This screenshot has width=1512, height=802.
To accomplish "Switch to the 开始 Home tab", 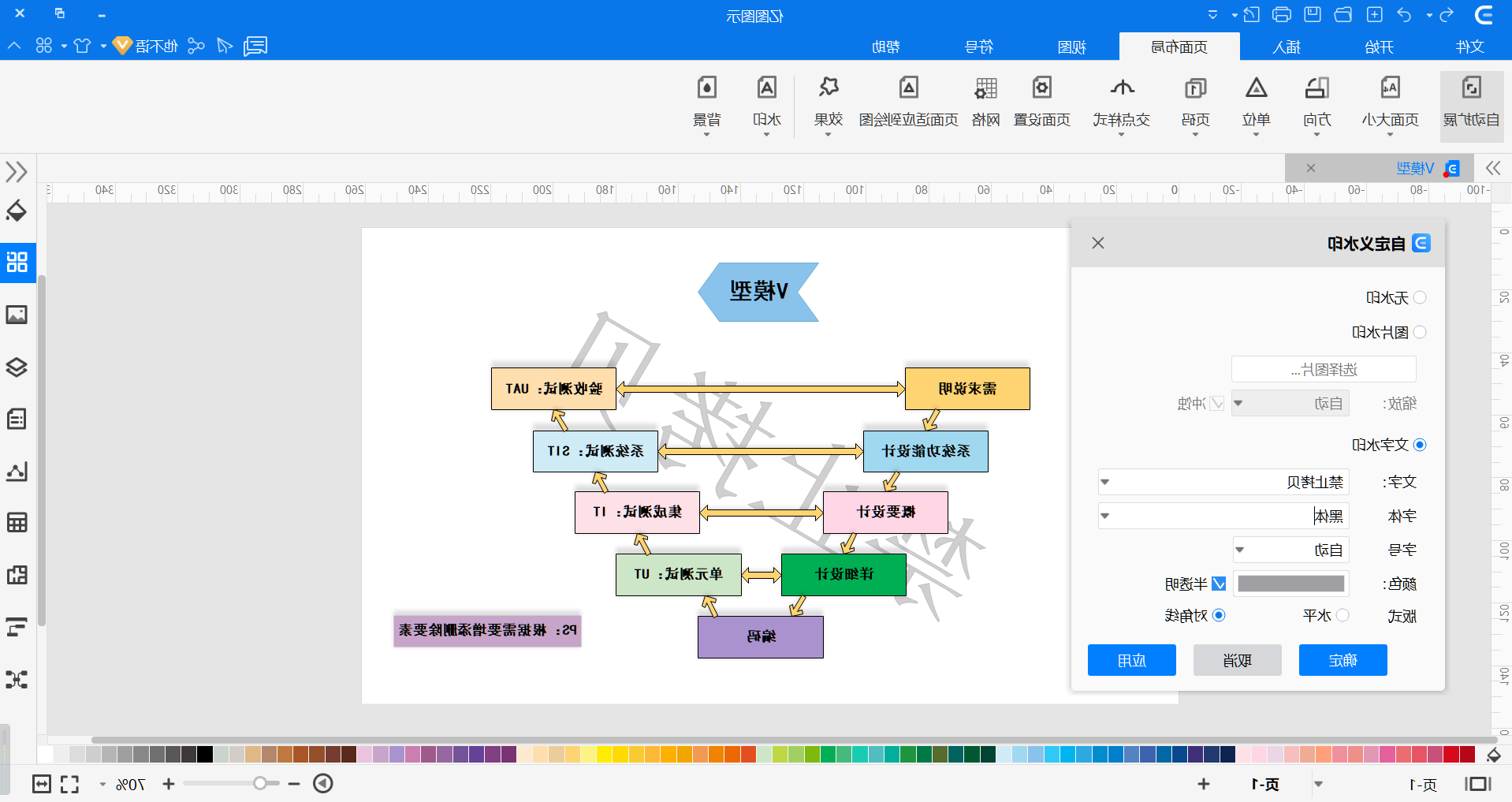I will [1379, 47].
